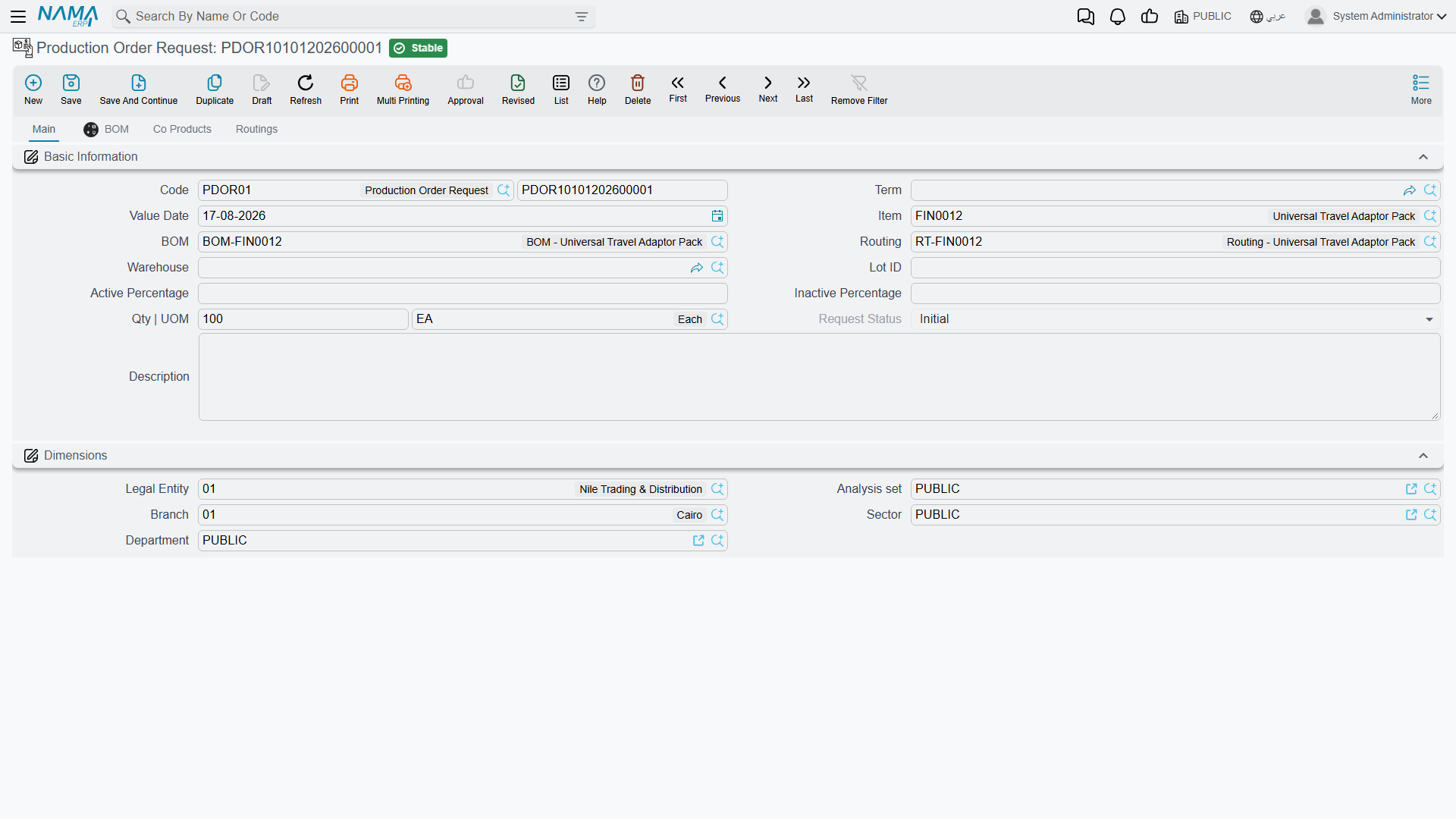
Task: Open Branch lookup icon
Action: 717,515
